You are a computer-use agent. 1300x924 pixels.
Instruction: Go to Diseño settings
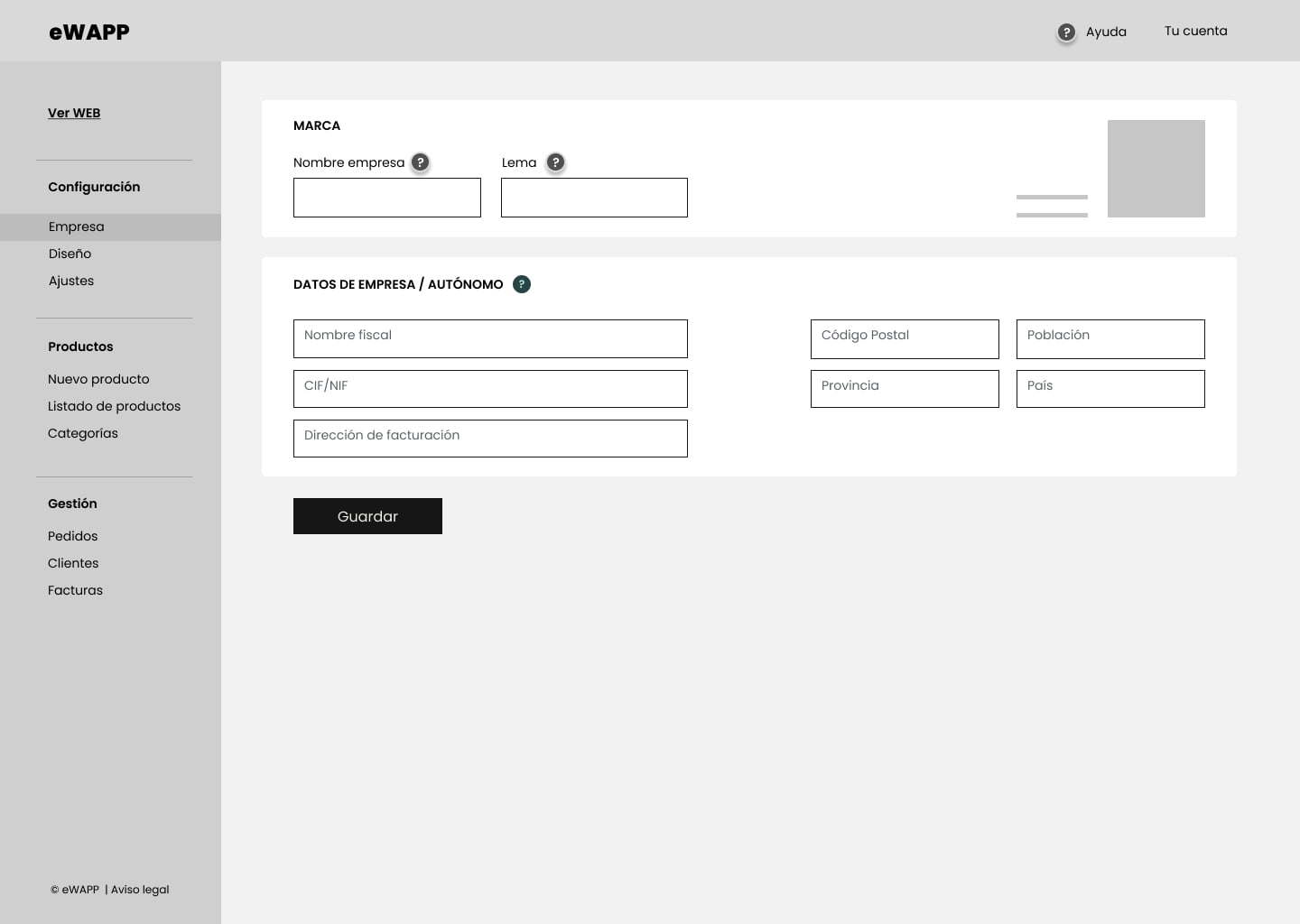(70, 254)
